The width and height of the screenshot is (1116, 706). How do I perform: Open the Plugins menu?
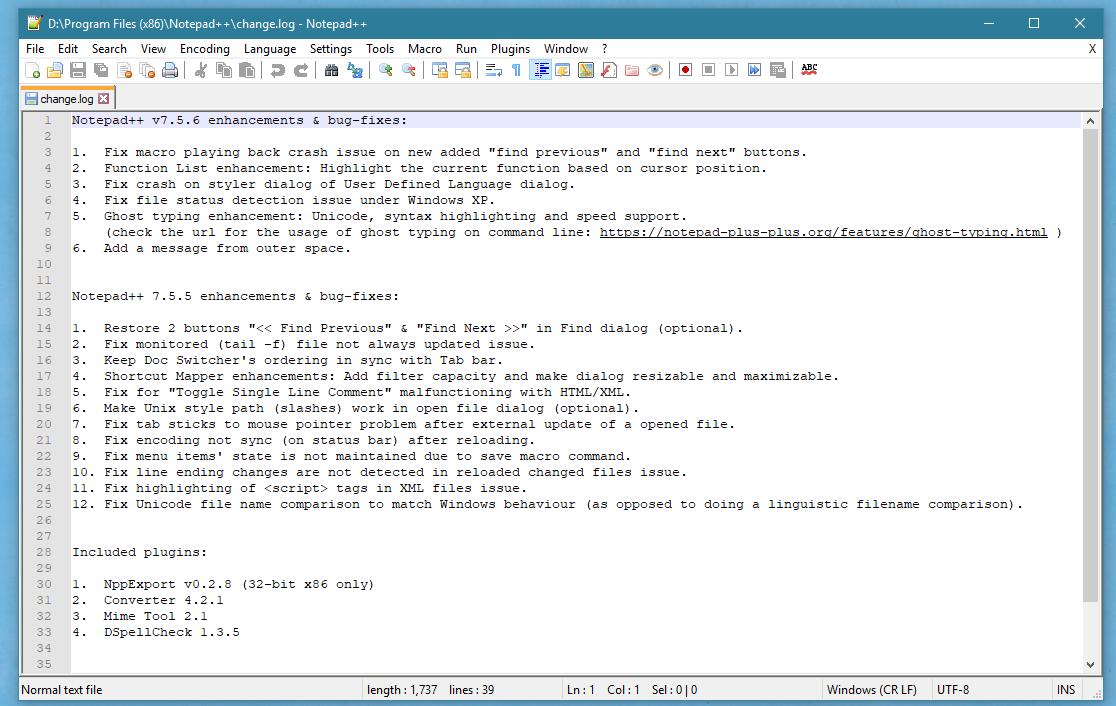pyautogui.click(x=510, y=48)
